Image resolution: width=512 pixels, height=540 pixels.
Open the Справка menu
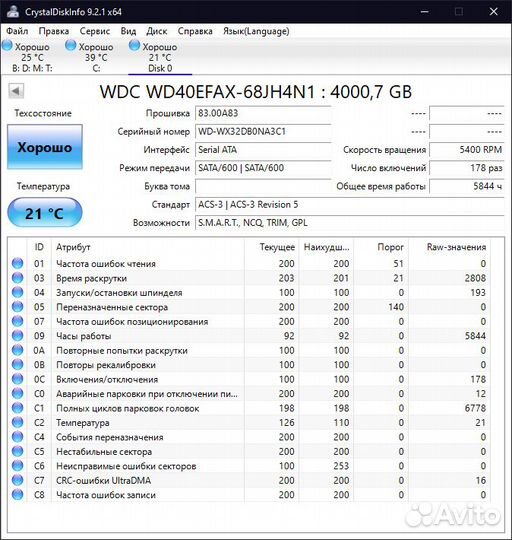pos(195,31)
